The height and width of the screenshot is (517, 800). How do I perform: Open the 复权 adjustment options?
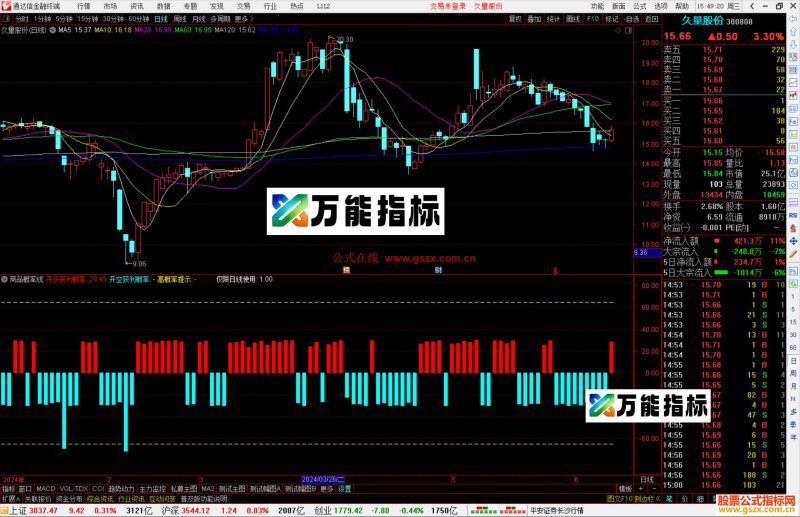515,19
